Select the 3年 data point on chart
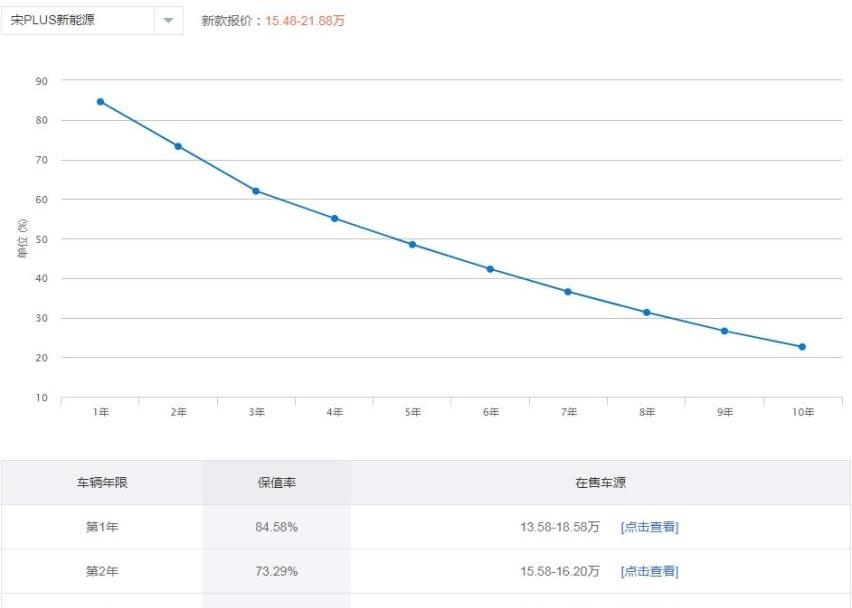 tap(256, 191)
